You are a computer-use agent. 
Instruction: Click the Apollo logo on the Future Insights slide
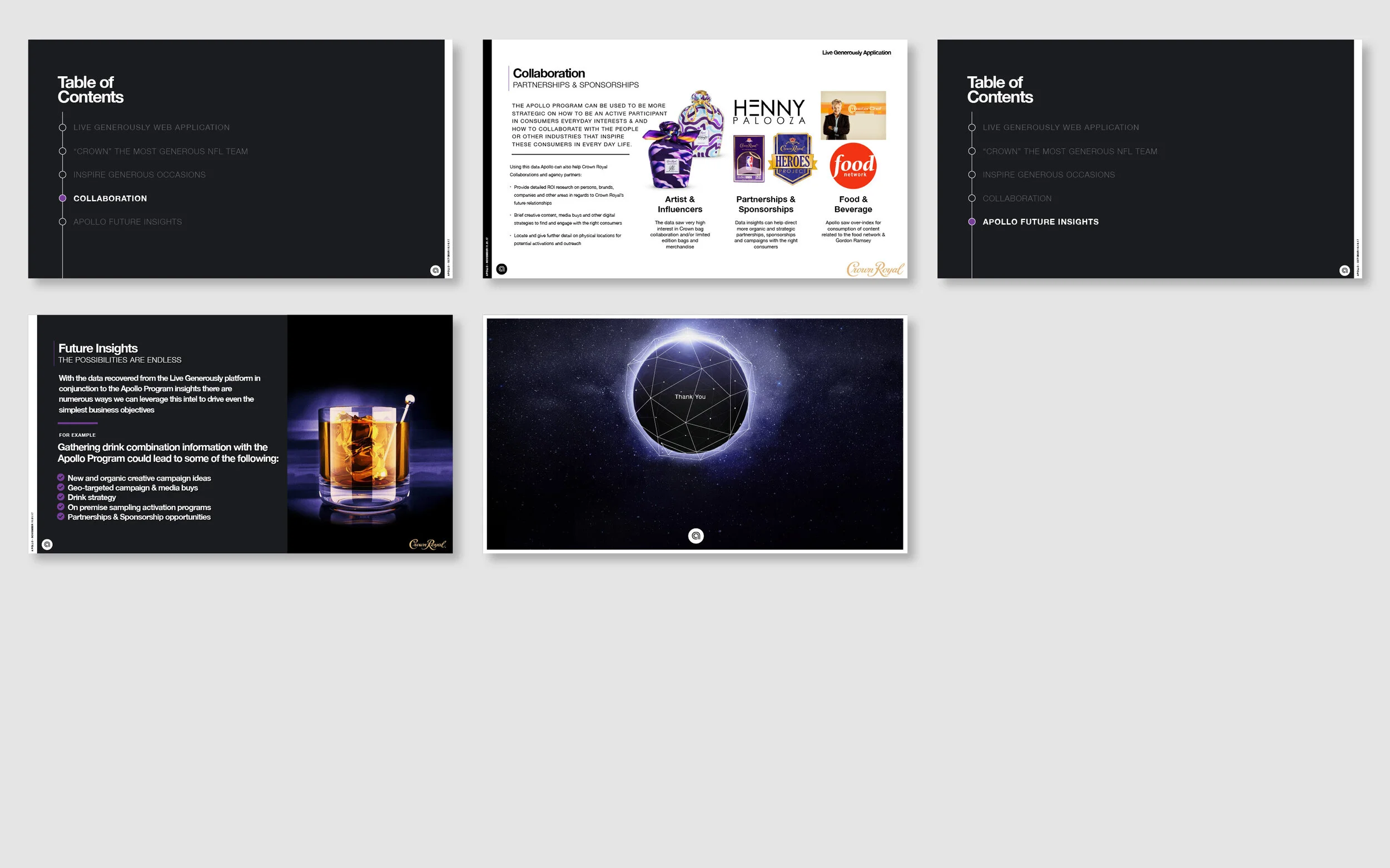click(48, 544)
